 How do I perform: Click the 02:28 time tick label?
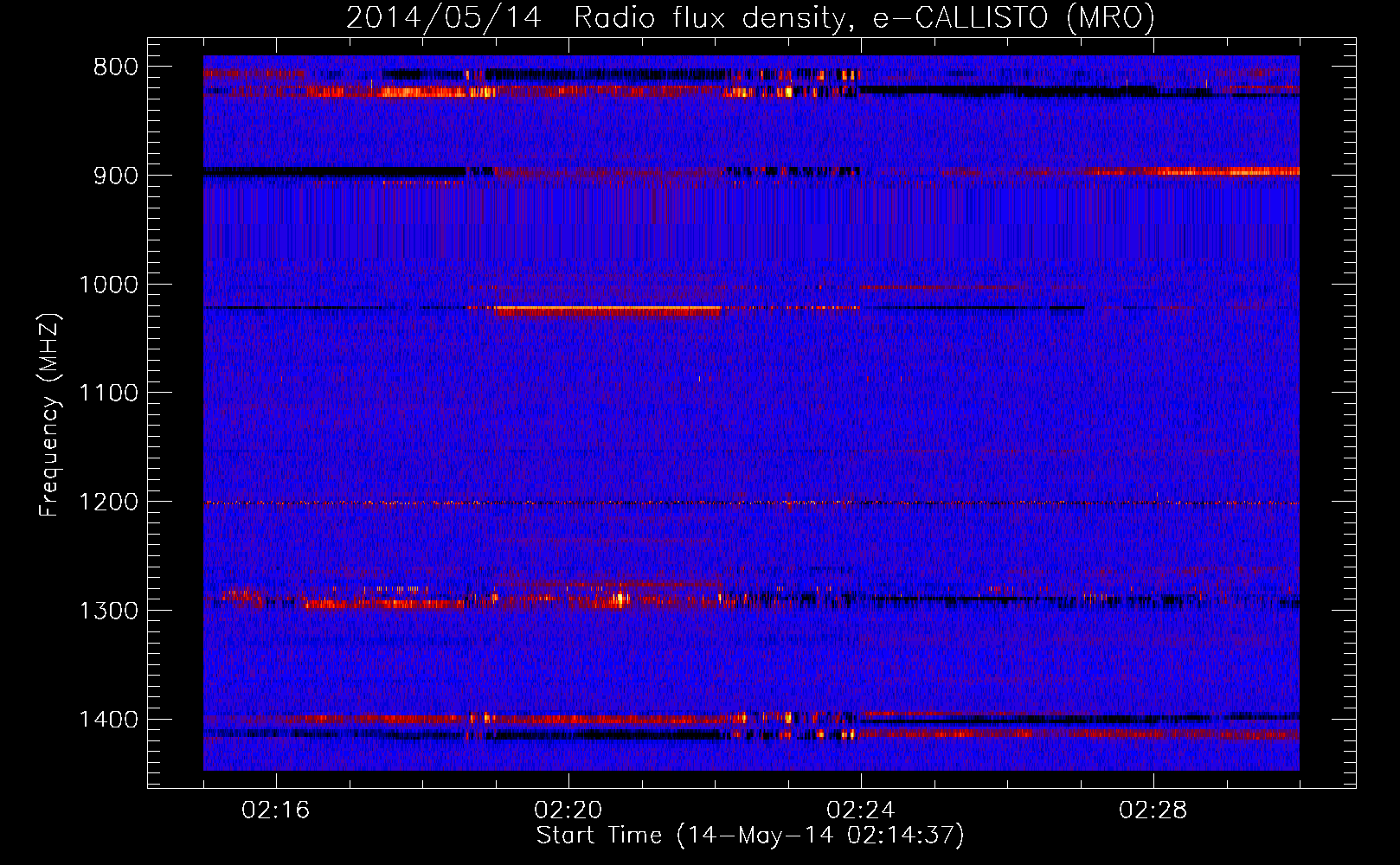pos(1153,811)
